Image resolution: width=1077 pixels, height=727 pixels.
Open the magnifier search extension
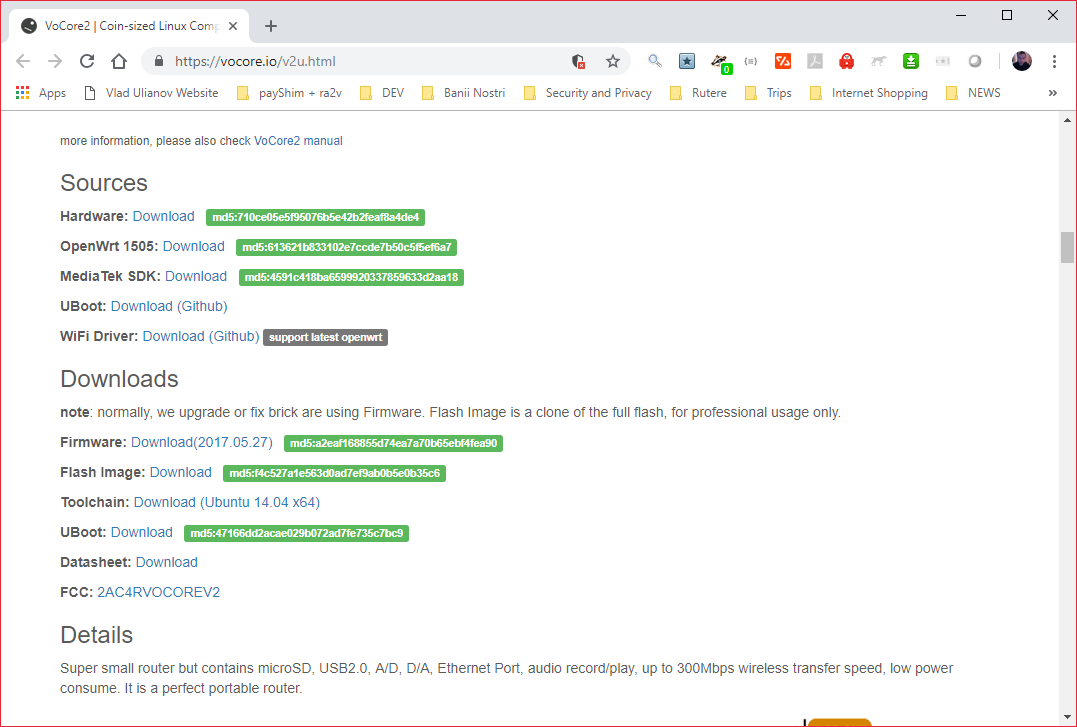655,61
